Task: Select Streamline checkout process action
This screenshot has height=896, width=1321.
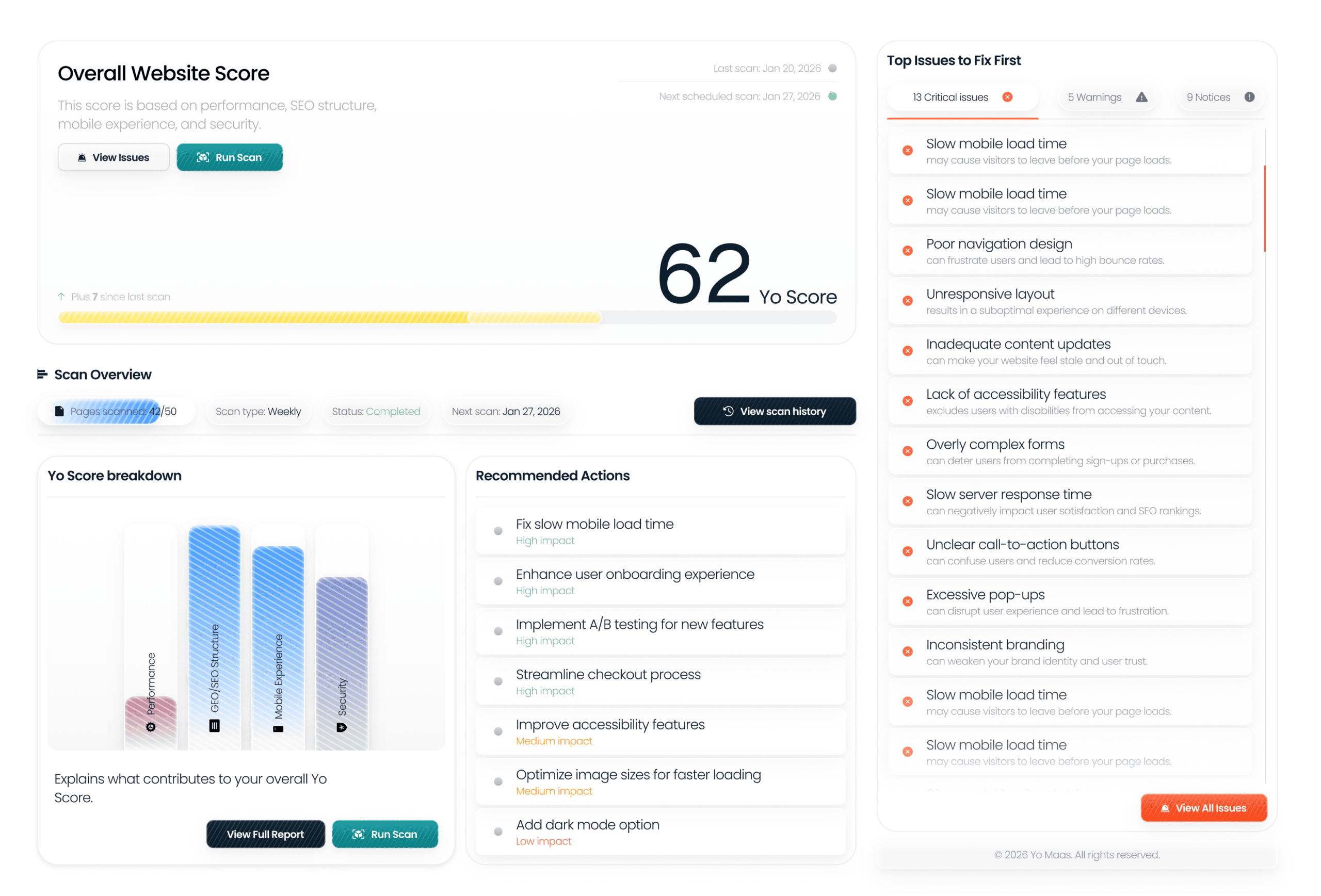Action: (660, 681)
